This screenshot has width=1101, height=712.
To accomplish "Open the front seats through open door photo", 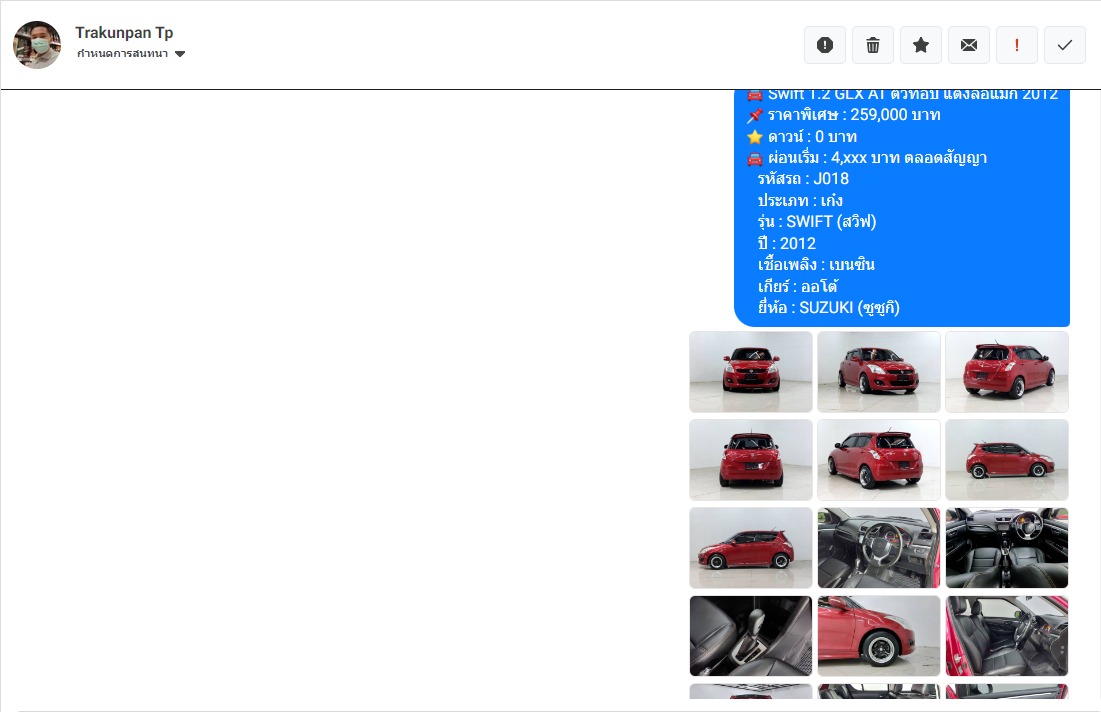I will click(1006, 636).
